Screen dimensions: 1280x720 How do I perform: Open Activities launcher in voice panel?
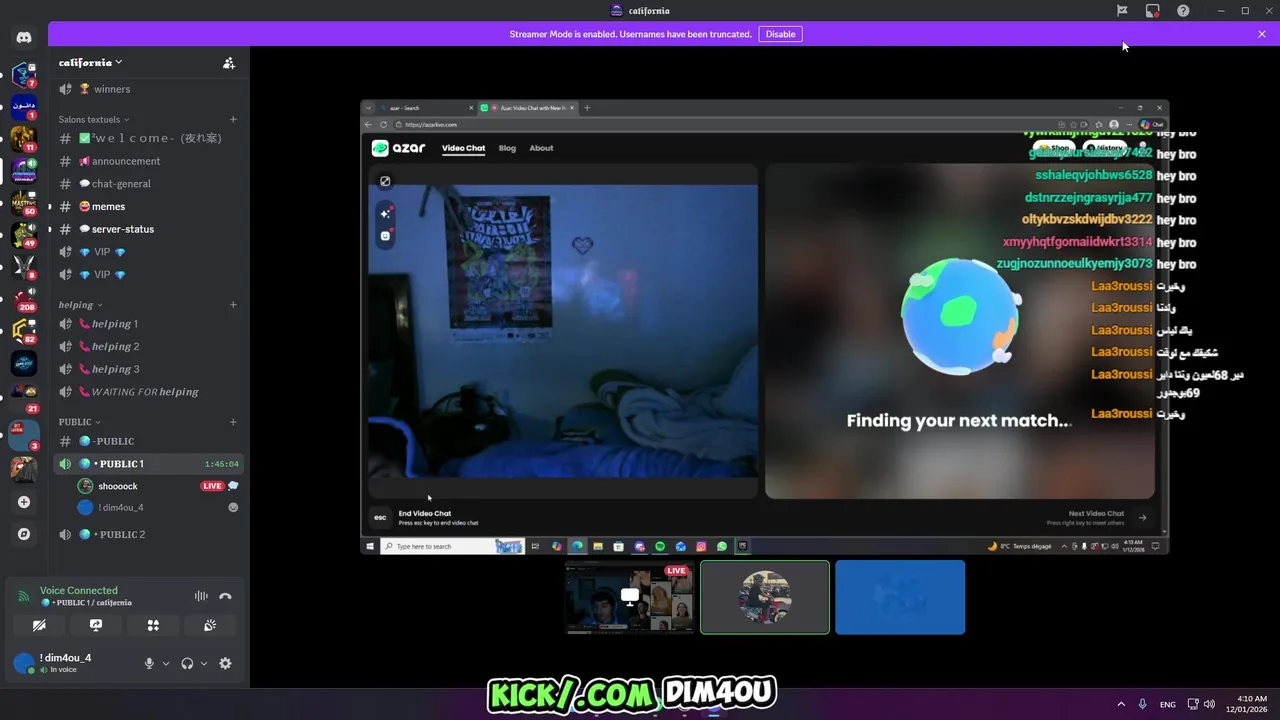click(x=153, y=625)
